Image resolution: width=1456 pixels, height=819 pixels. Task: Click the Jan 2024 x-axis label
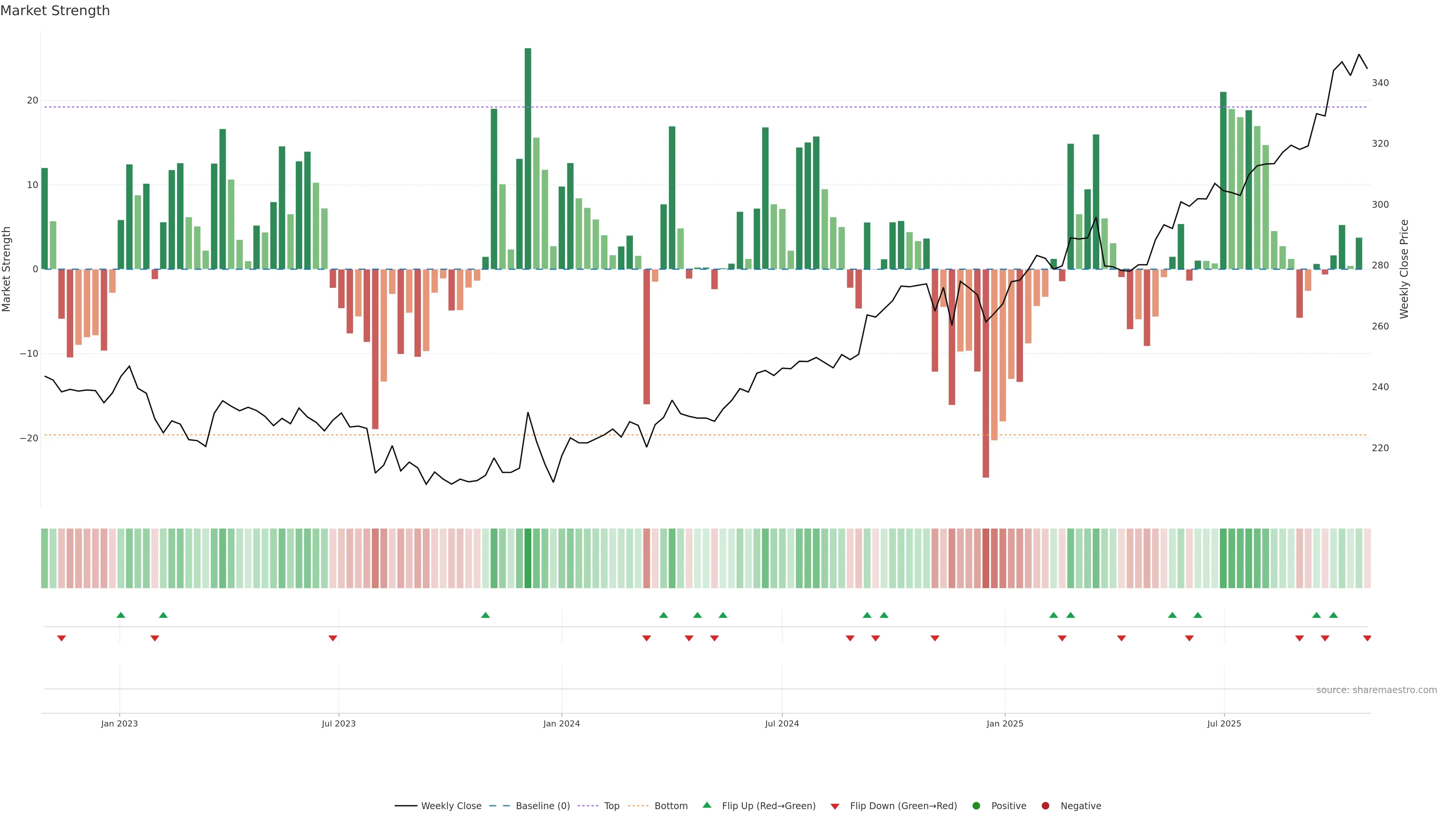(561, 723)
